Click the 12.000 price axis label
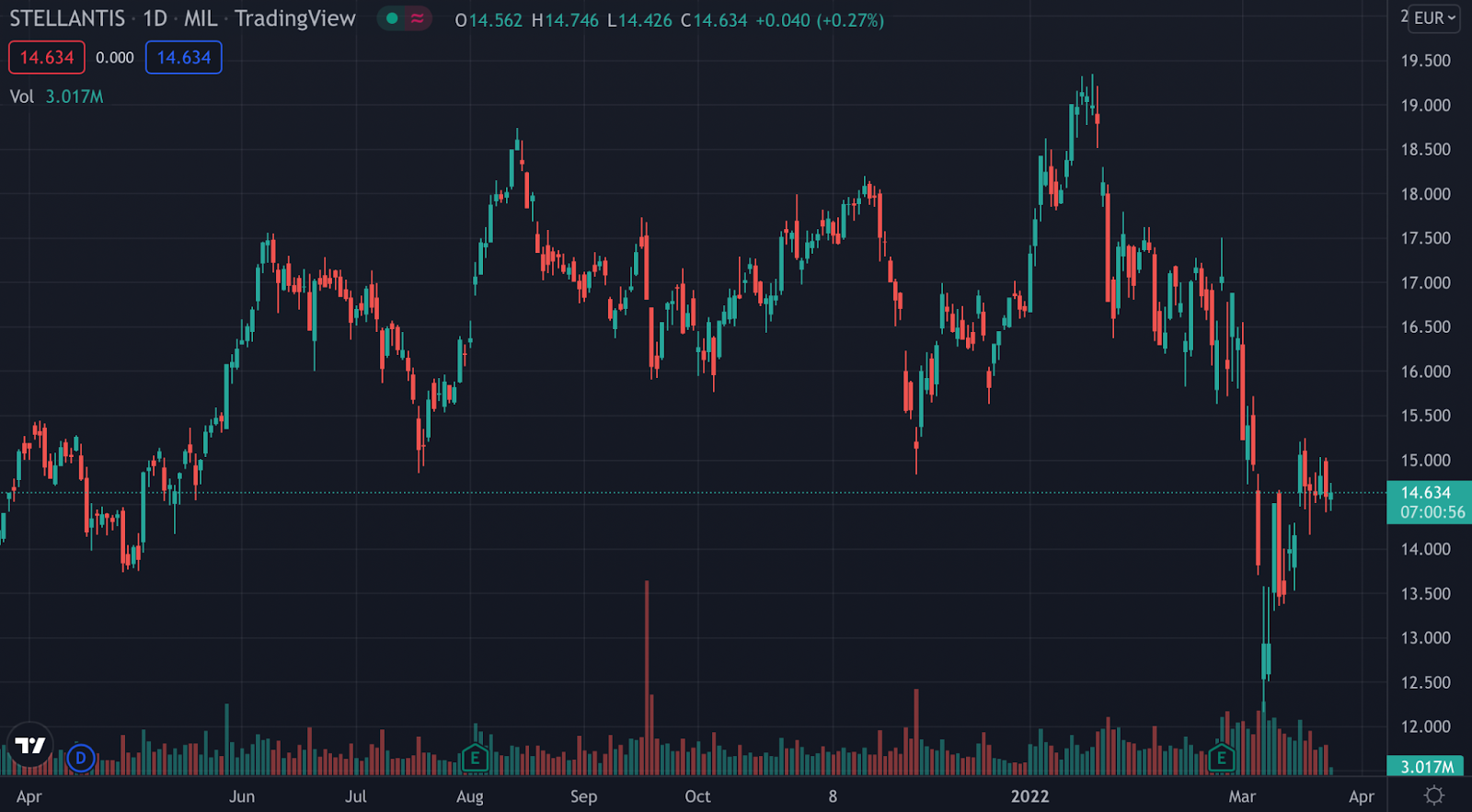Image resolution: width=1472 pixels, height=812 pixels. click(1425, 727)
